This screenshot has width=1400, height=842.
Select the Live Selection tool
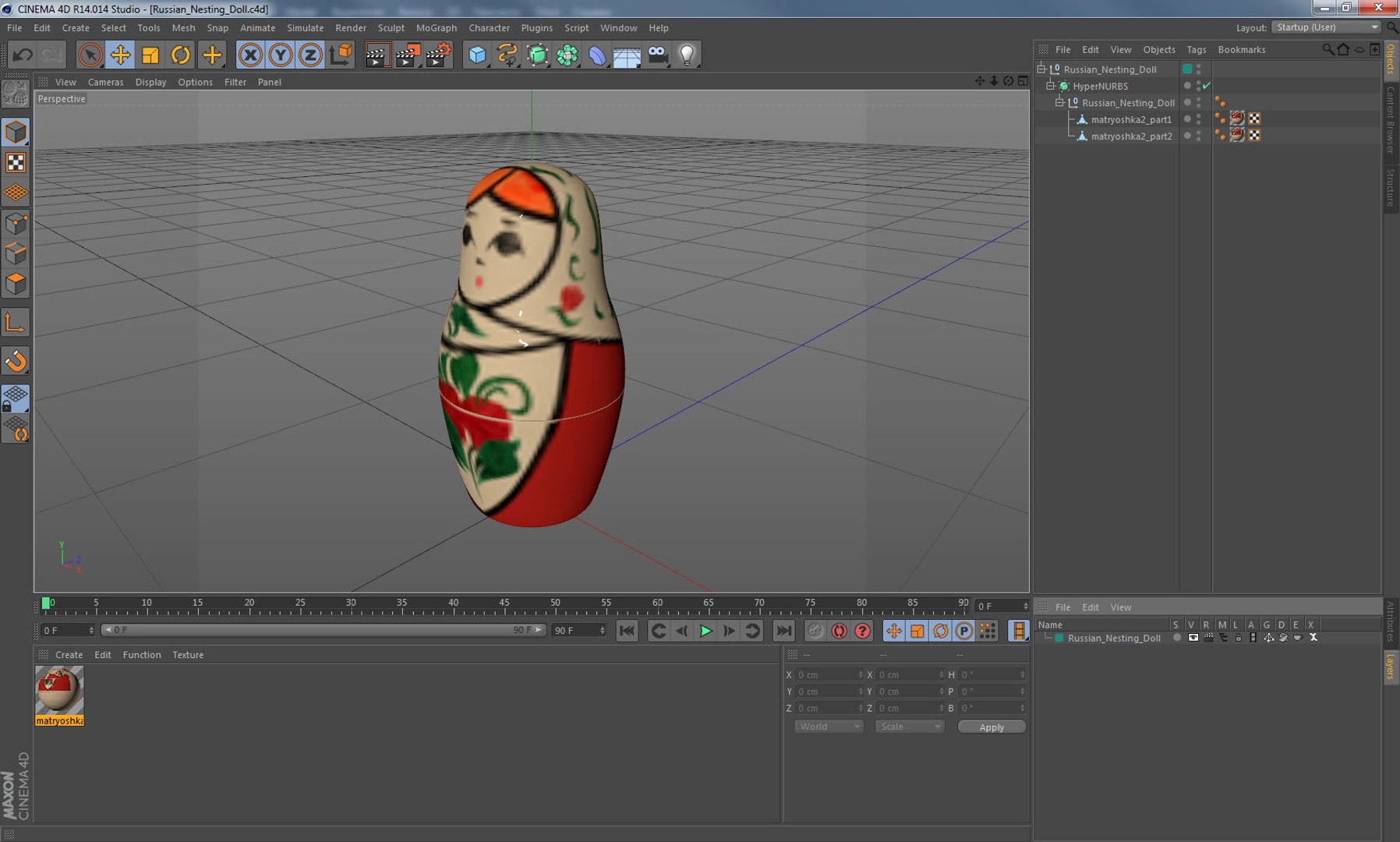(90, 55)
